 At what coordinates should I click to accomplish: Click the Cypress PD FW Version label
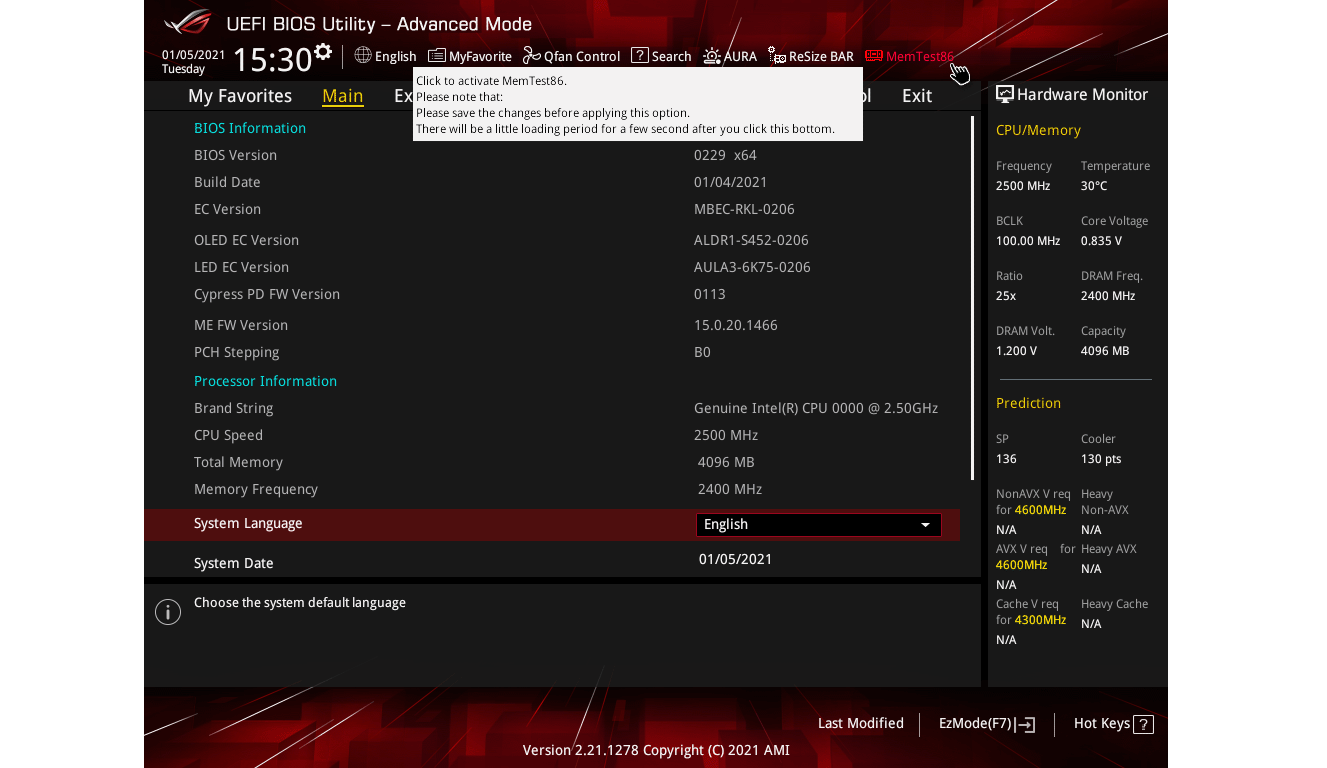(267, 294)
